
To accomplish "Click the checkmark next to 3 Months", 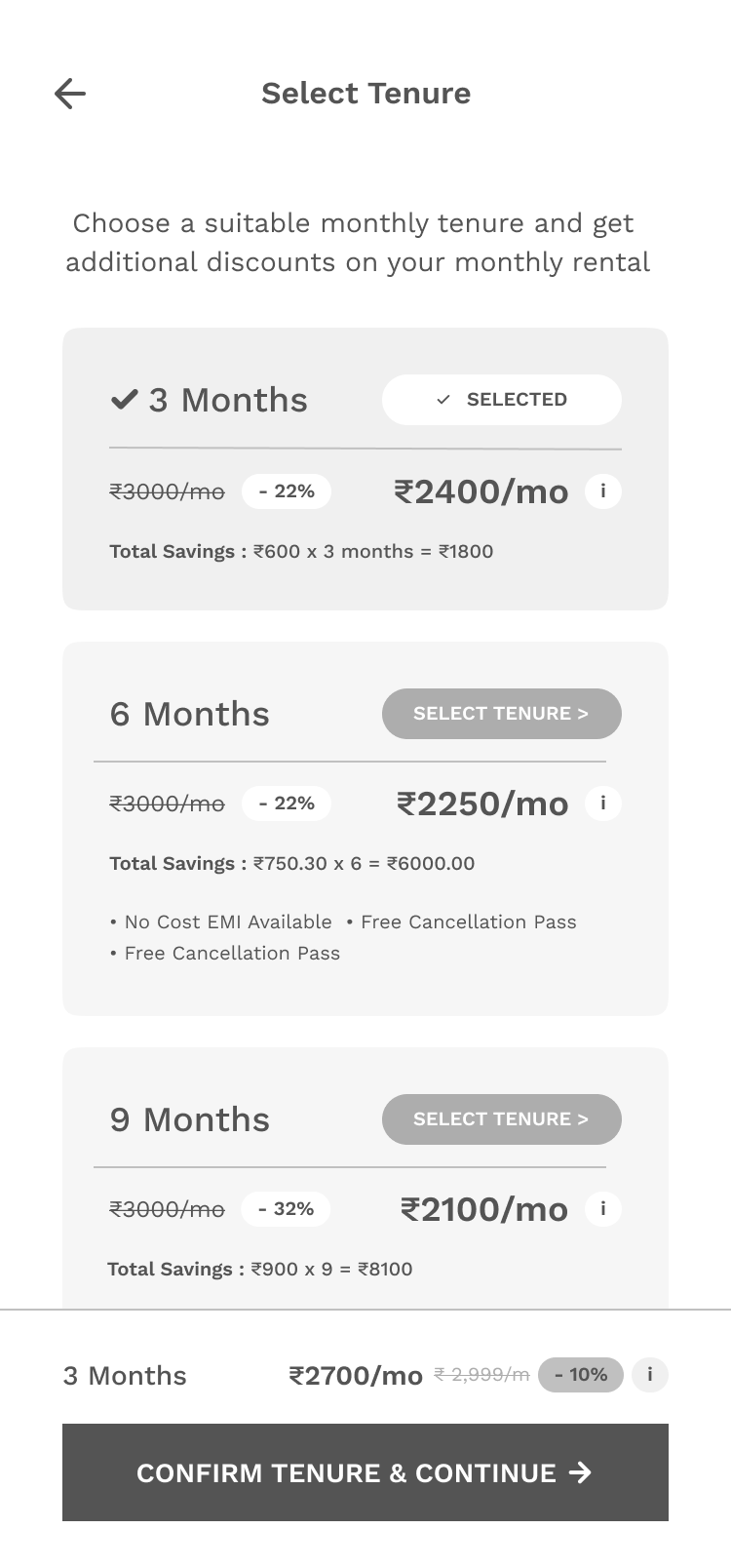I will pyautogui.click(x=124, y=399).
